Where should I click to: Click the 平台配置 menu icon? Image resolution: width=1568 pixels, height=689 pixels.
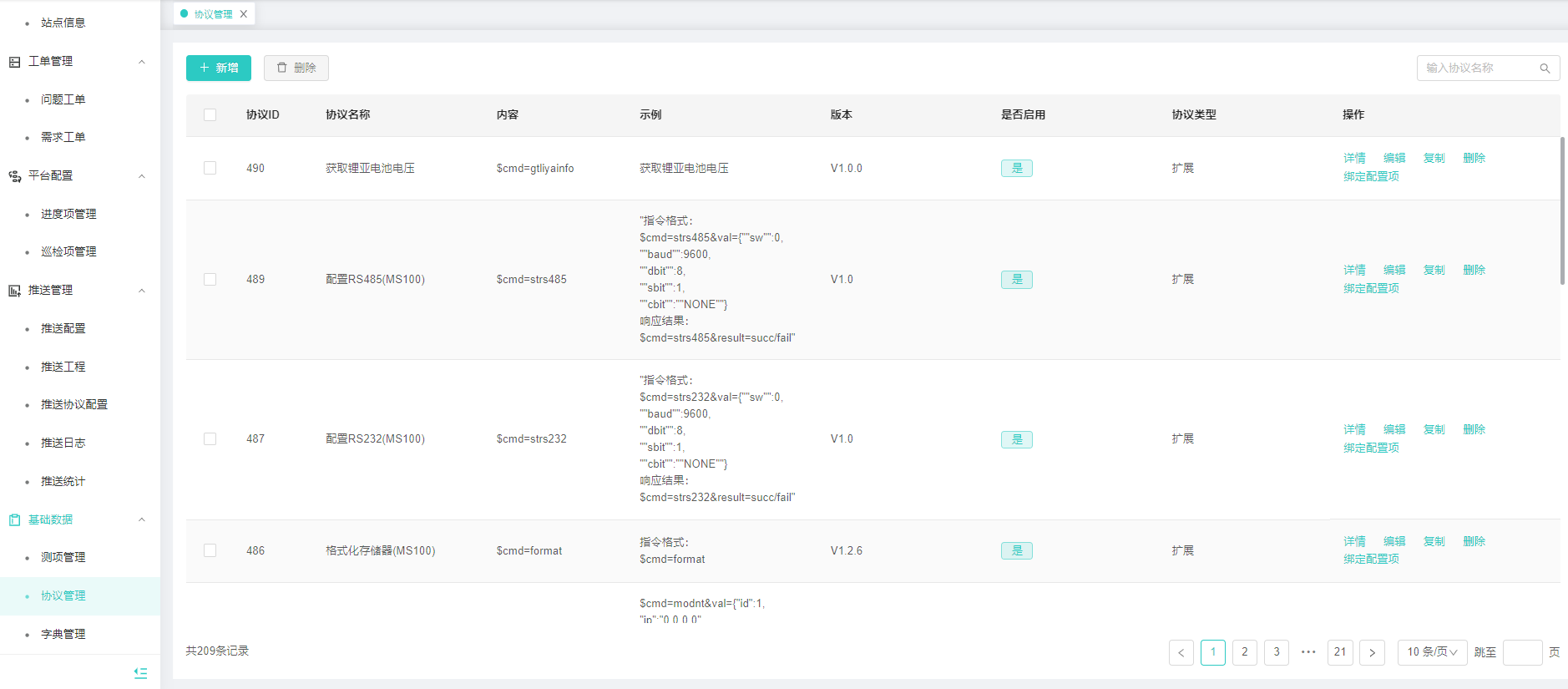(14, 176)
